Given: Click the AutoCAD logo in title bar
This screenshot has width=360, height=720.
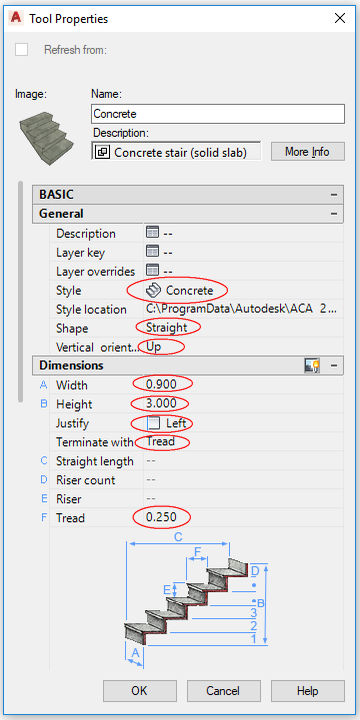Looking at the screenshot, I should click(17, 18).
